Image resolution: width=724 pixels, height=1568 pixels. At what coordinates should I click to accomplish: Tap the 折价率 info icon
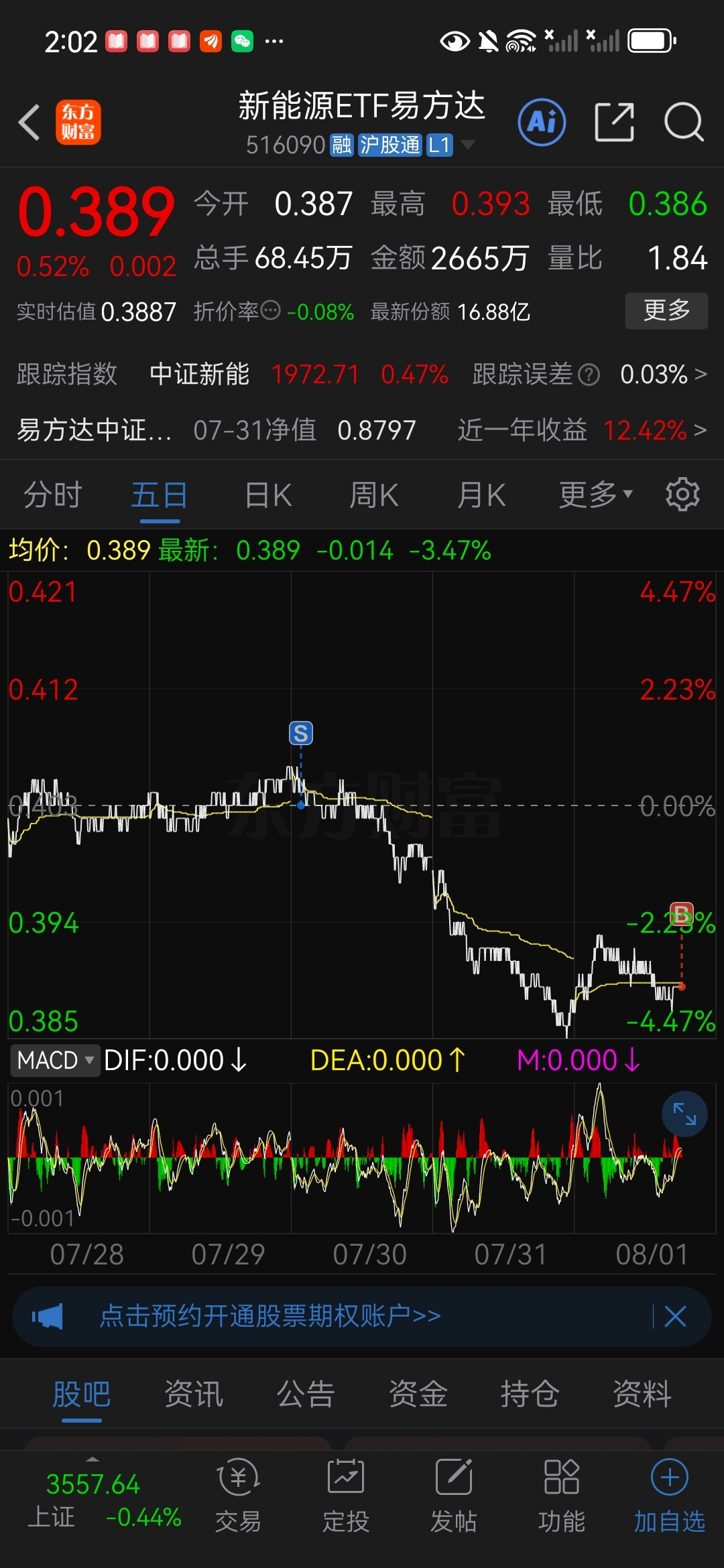pos(270,311)
